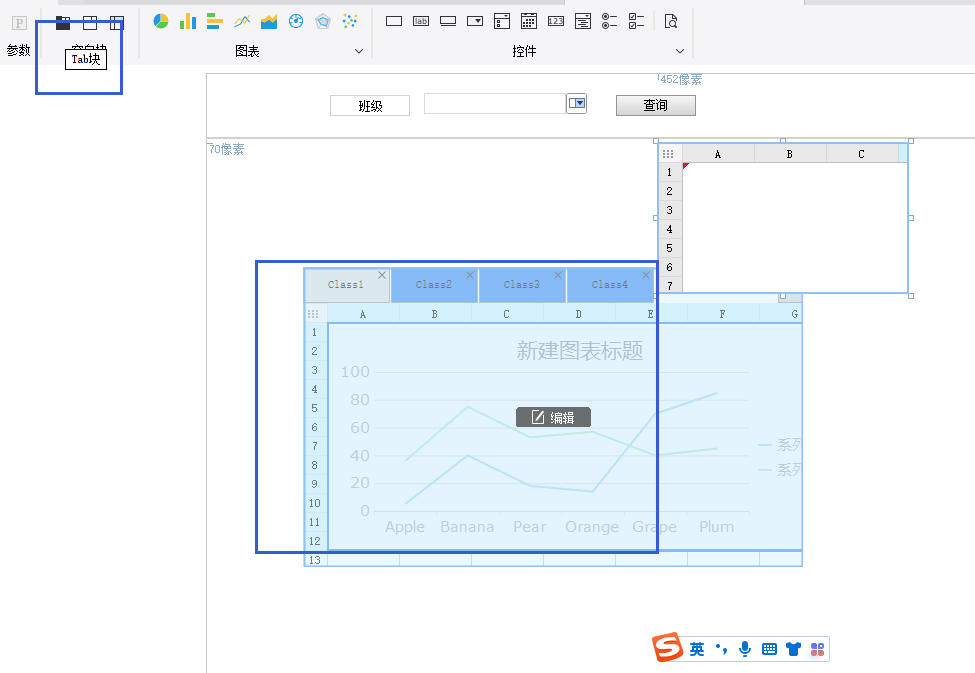Switch to the Class1 tab
This screenshot has width=975, height=673.
(346, 285)
